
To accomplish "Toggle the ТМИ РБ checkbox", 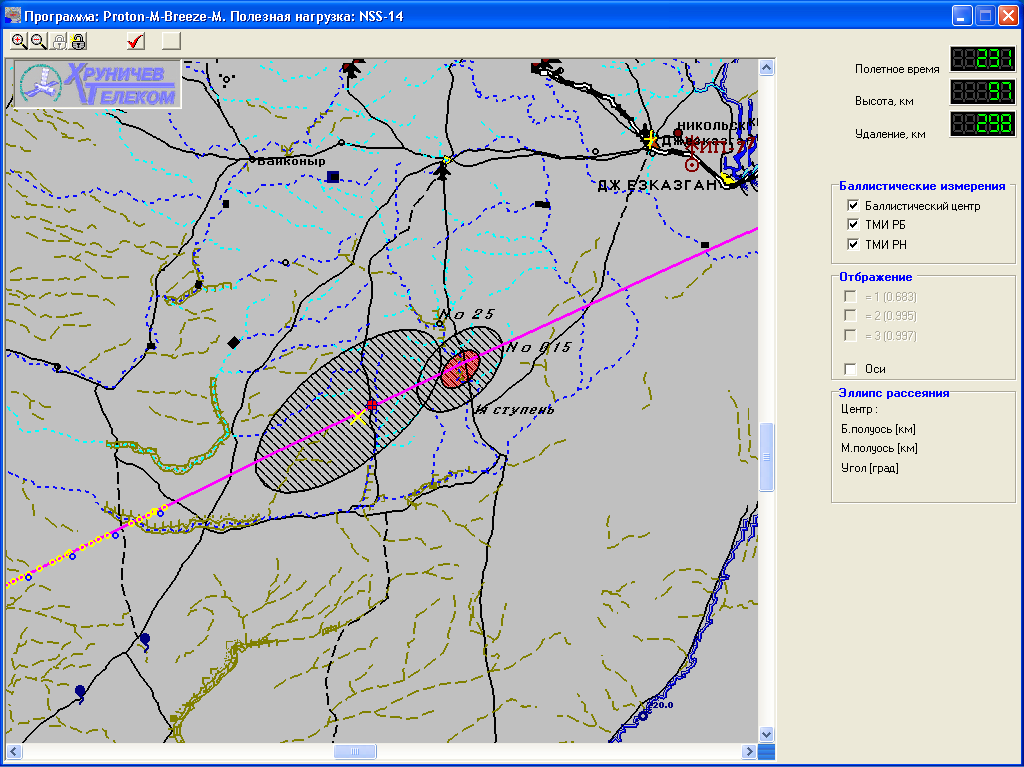I will (x=853, y=225).
